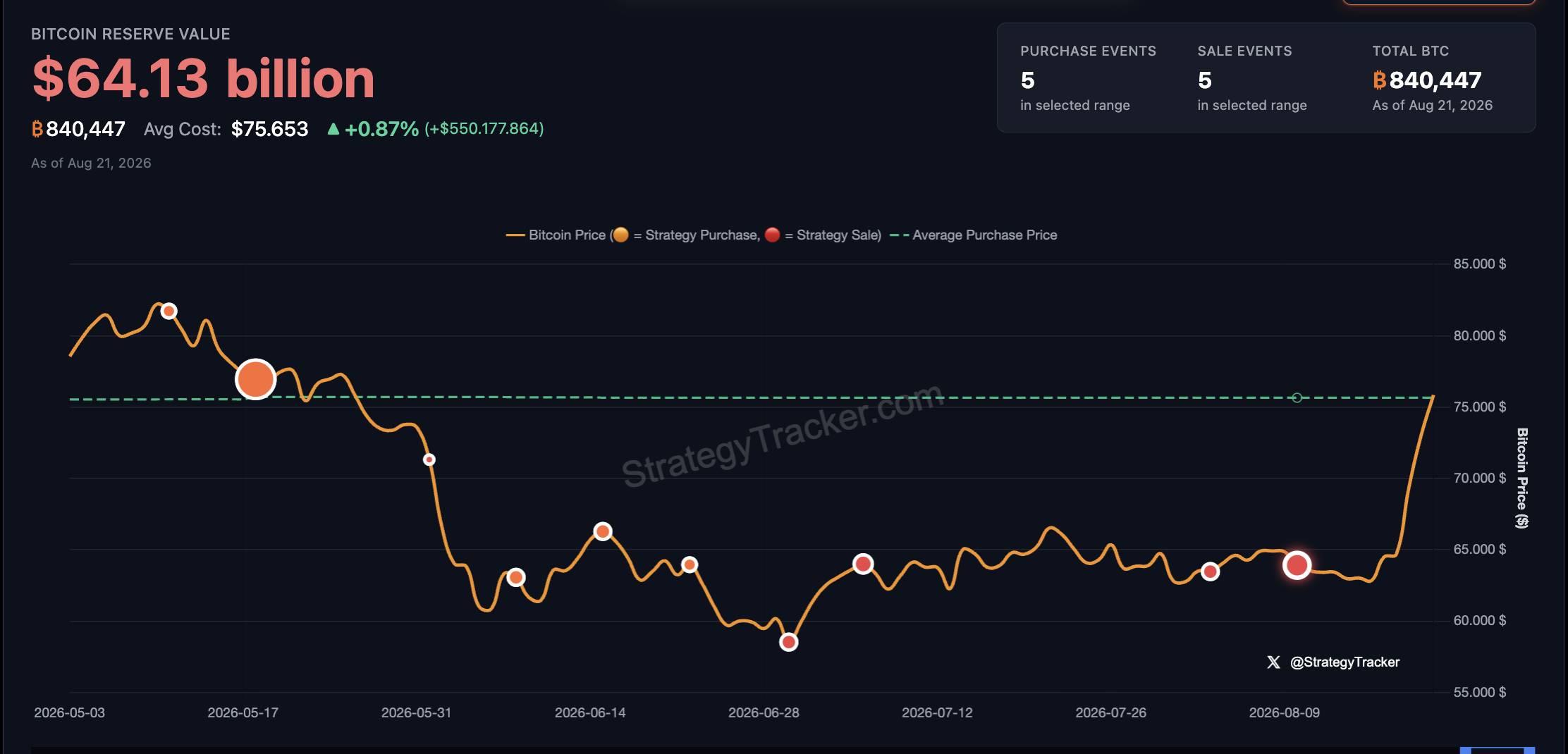
Task: Click the +0.87% gain figure
Action: 381,129
